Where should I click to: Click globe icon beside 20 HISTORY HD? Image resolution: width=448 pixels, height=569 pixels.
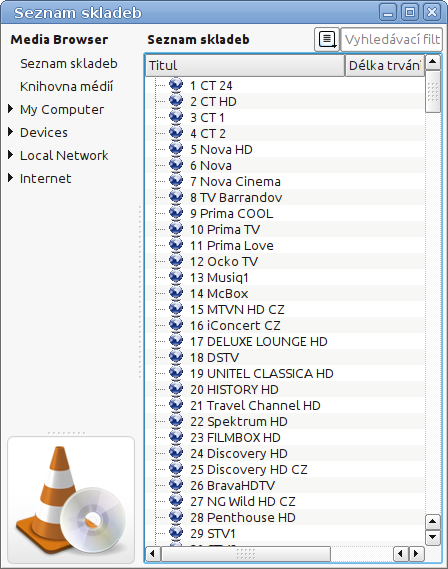point(176,388)
